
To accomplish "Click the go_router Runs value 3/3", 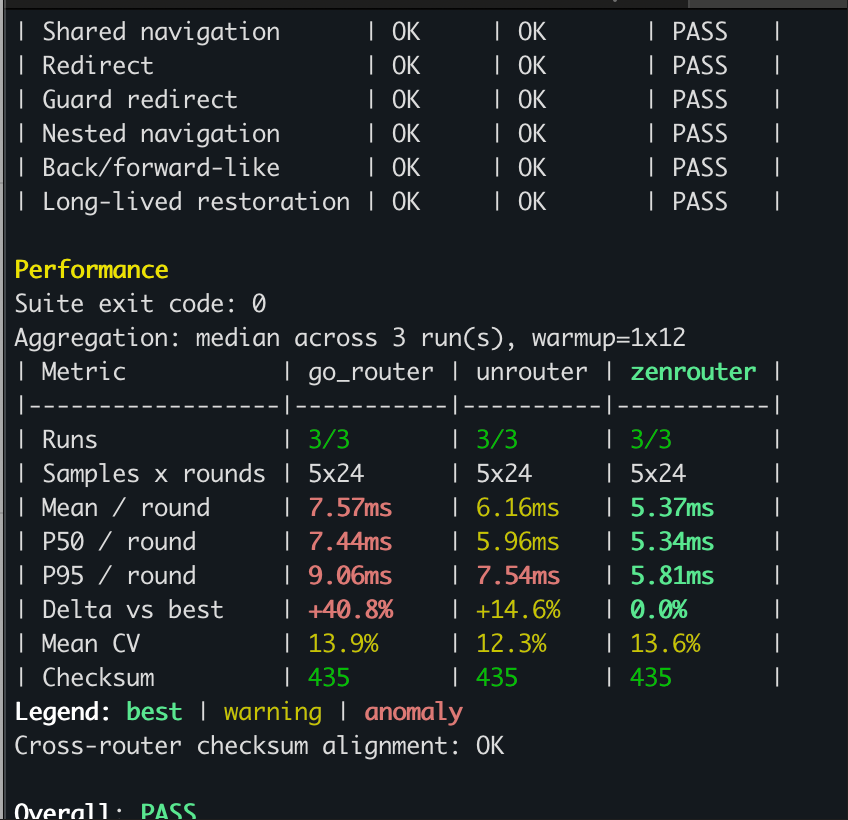I will pyautogui.click(x=329, y=440).
